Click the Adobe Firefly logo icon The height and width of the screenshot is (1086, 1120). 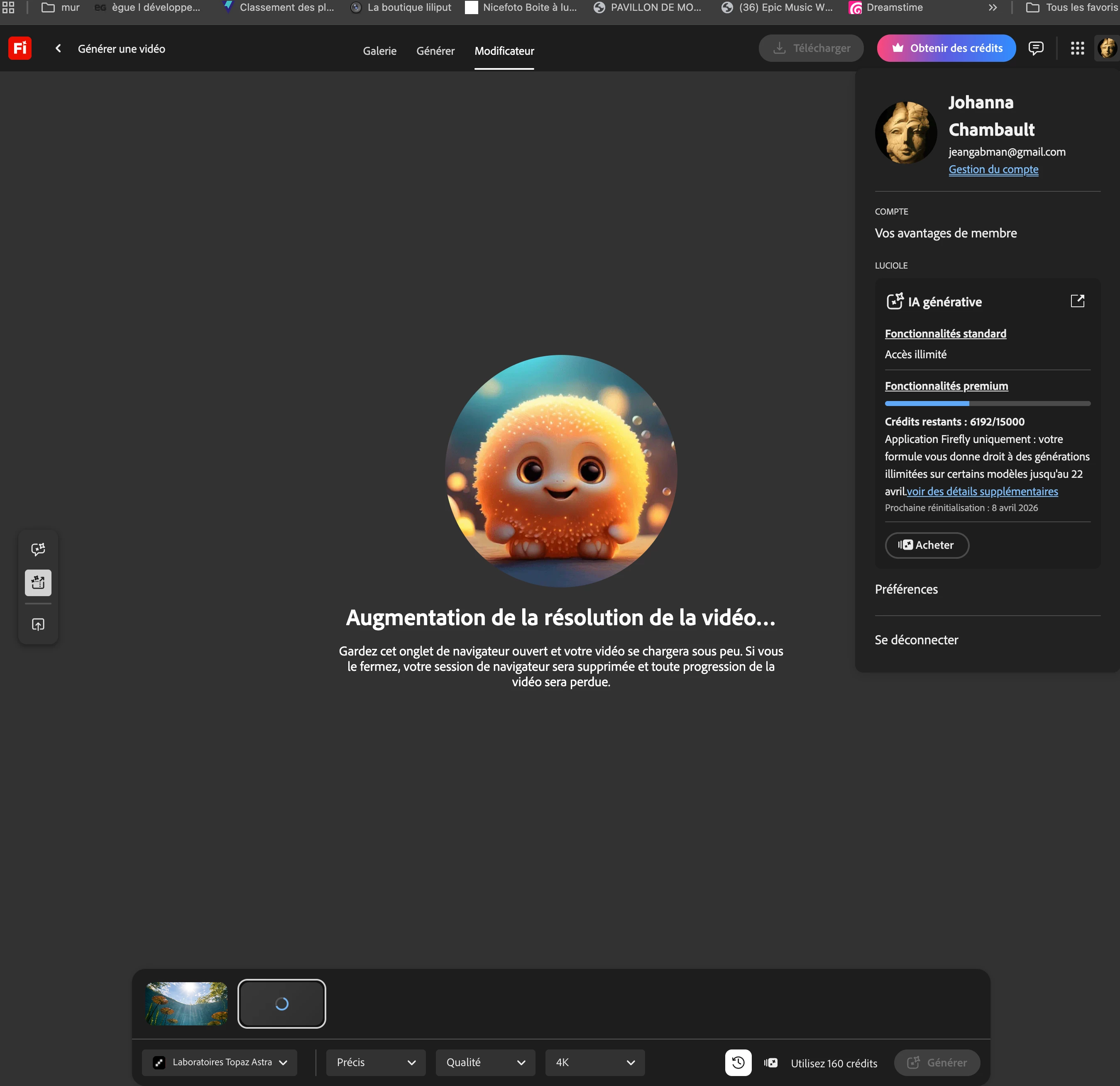pos(20,48)
